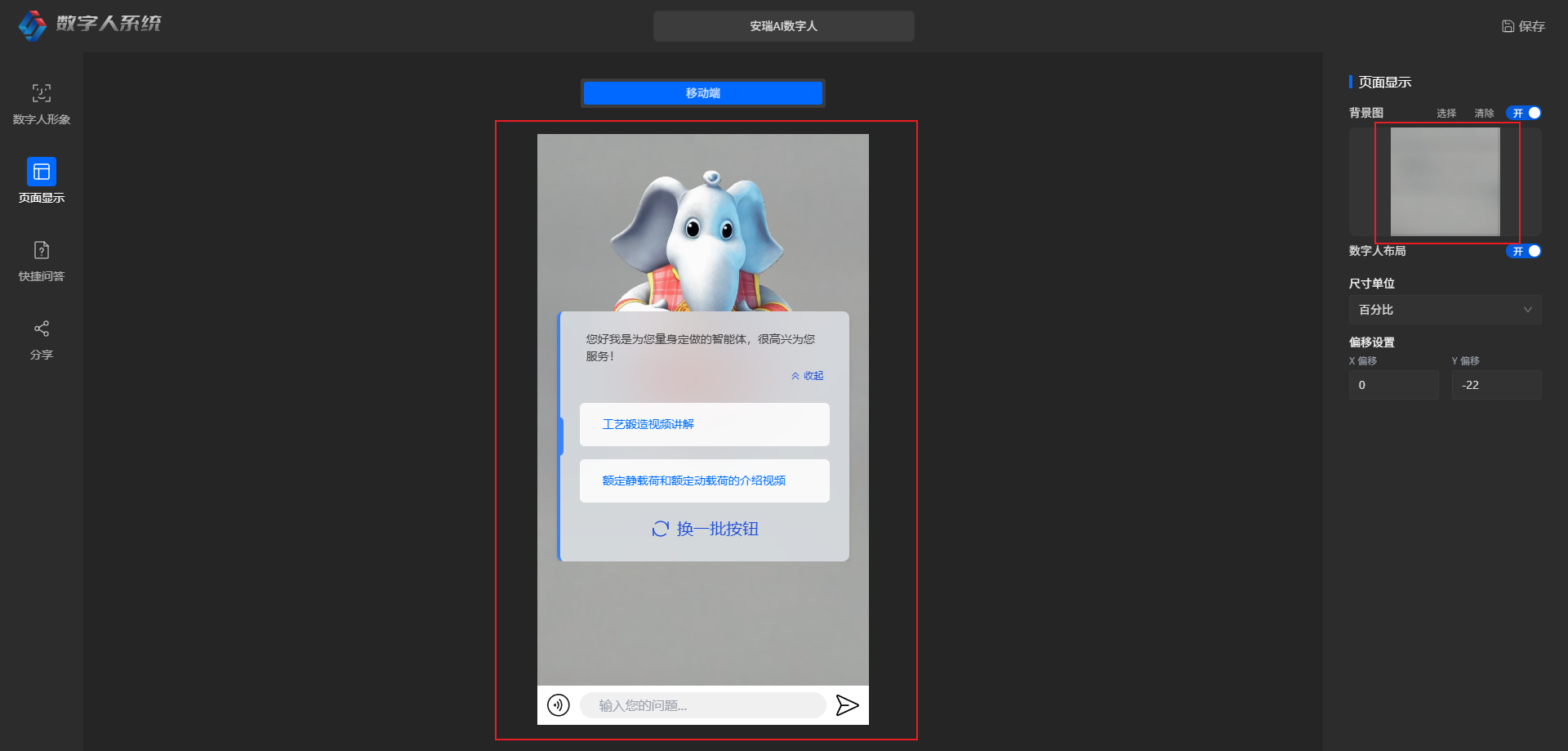Click the digital human system logo
Screen dimensions: 1568x751
pyautogui.click(x=33, y=25)
